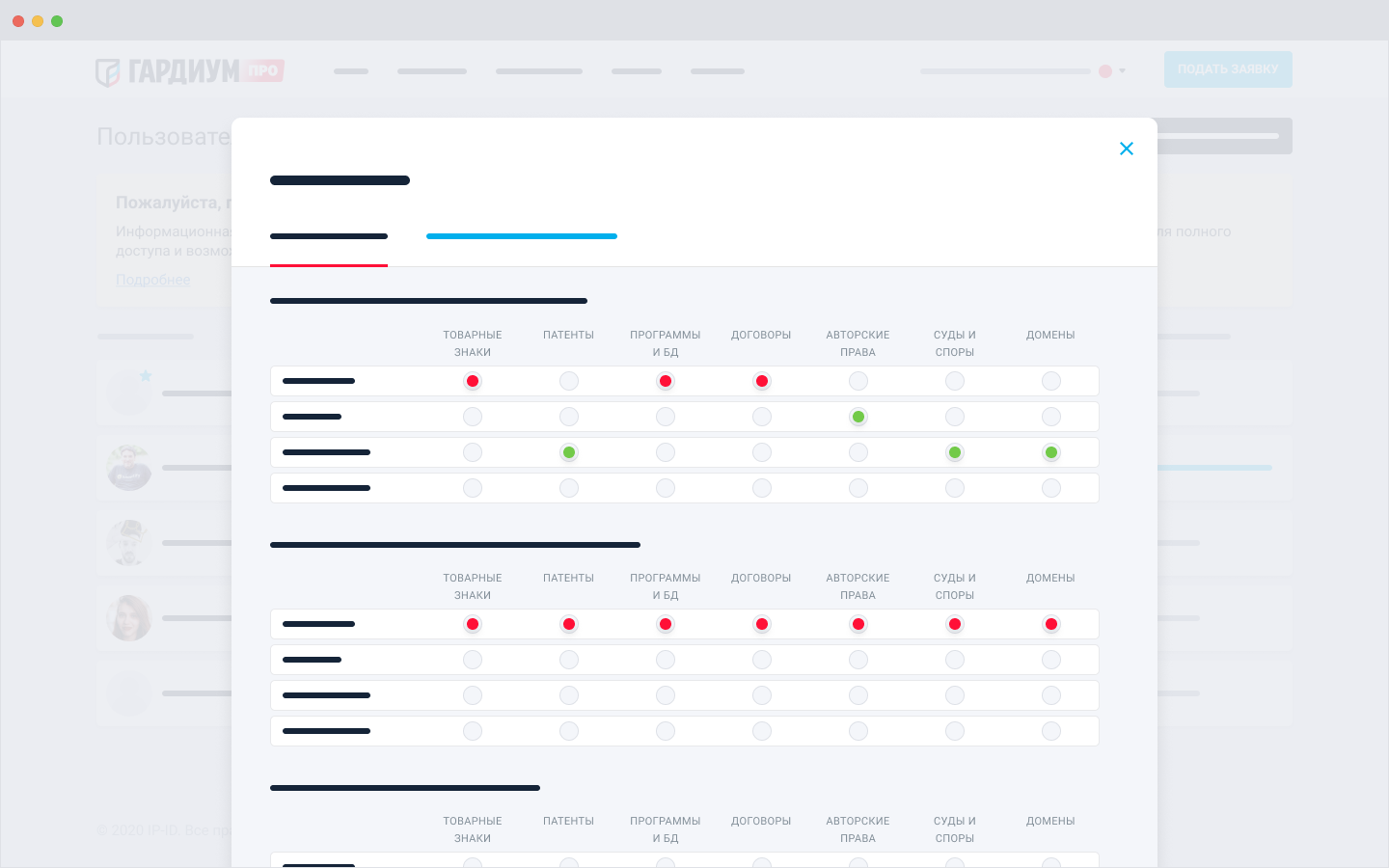
Task: Click the ДОМЕНЫ header of the third table
Action: [x=1050, y=821]
